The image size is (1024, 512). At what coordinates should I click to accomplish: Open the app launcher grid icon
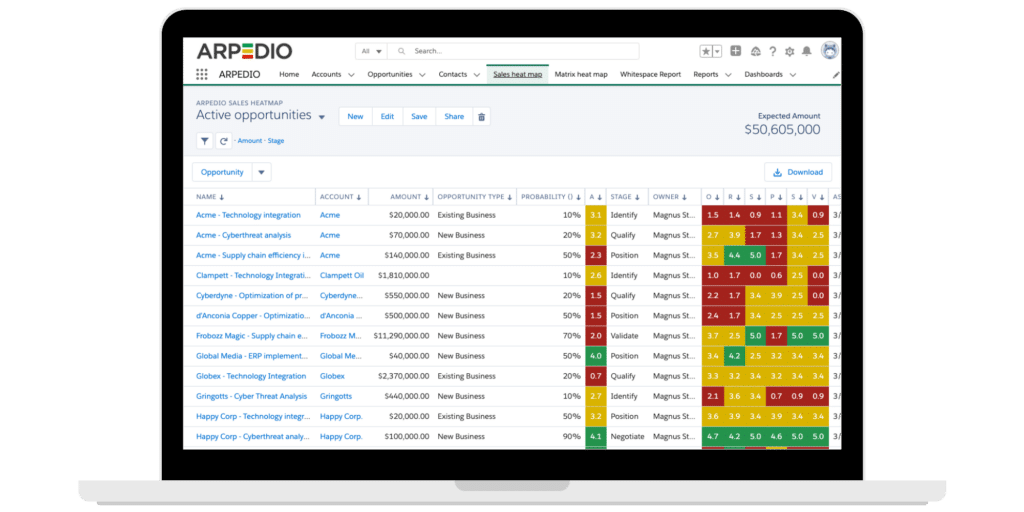click(x=202, y=74)
